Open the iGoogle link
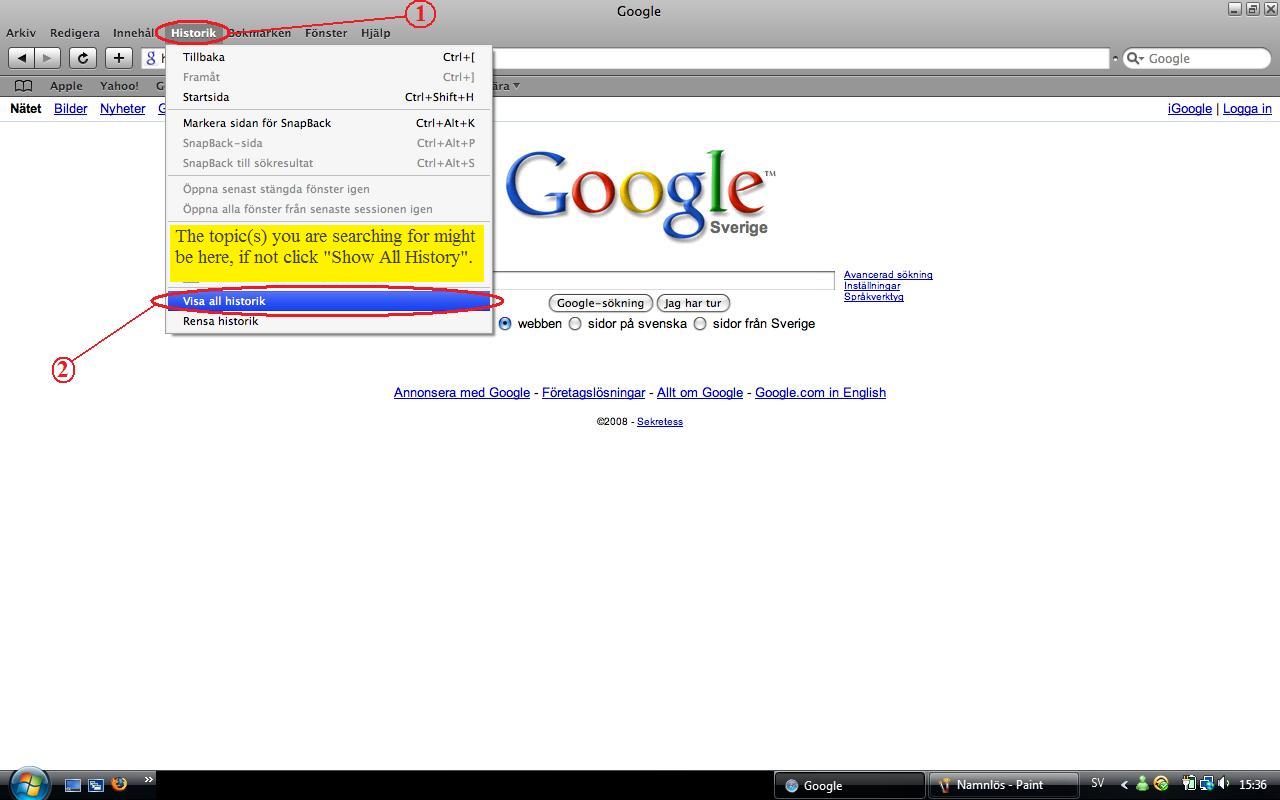The image size is (1280, 800). [x=1190, y=108]
